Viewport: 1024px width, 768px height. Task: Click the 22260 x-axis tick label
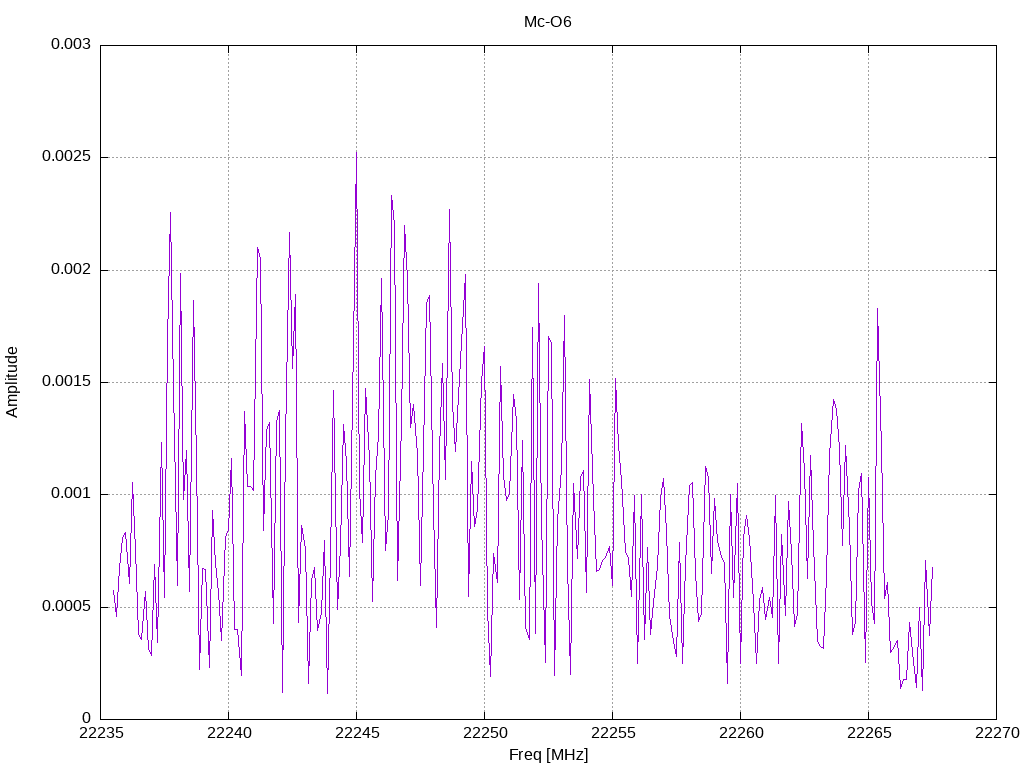(741, 733)
